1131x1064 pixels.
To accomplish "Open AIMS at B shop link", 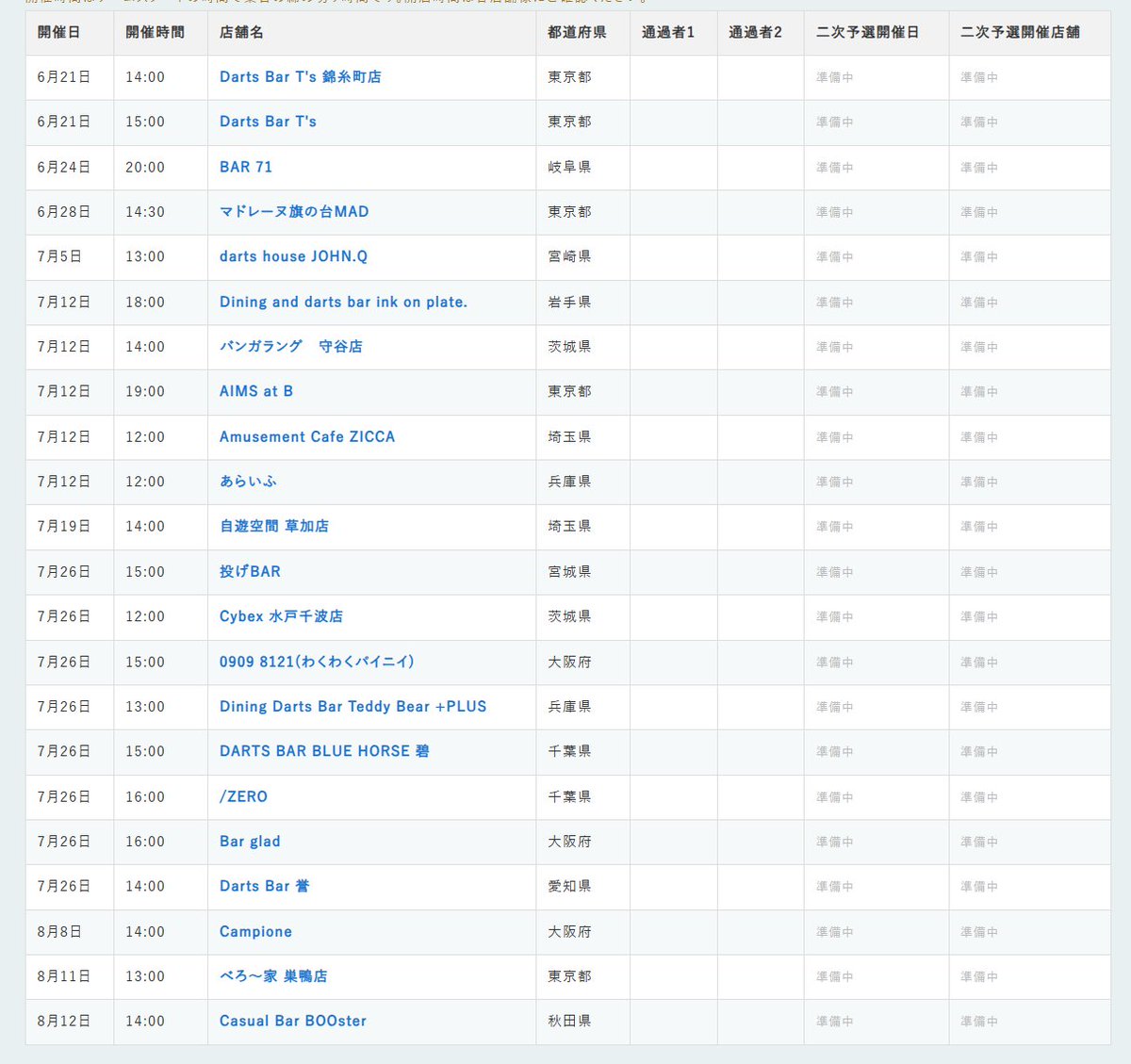I will point(256,391).
